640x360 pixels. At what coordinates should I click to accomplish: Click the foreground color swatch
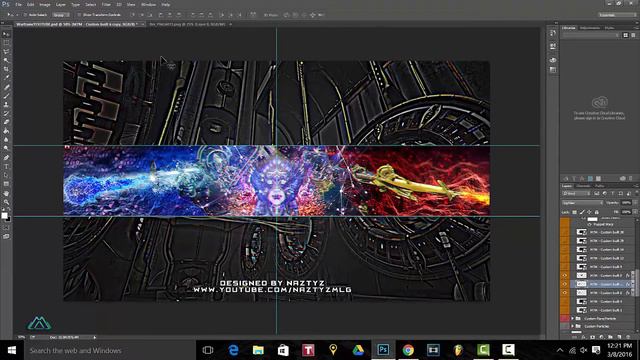click(4, 216)
